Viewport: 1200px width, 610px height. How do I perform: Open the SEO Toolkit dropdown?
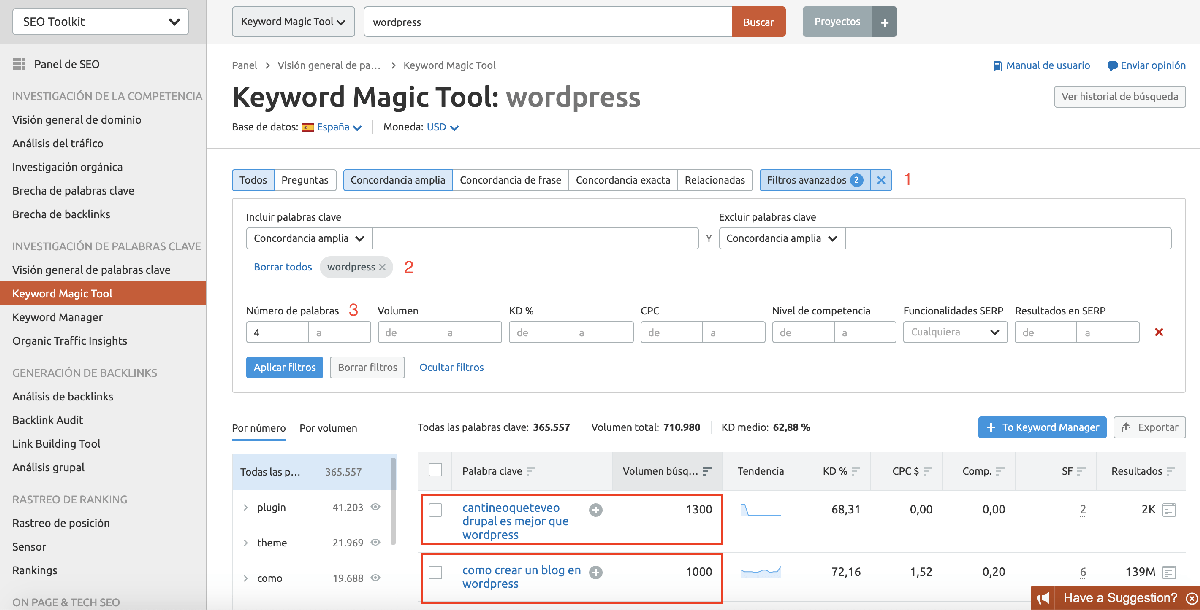(x=100, y=21)
